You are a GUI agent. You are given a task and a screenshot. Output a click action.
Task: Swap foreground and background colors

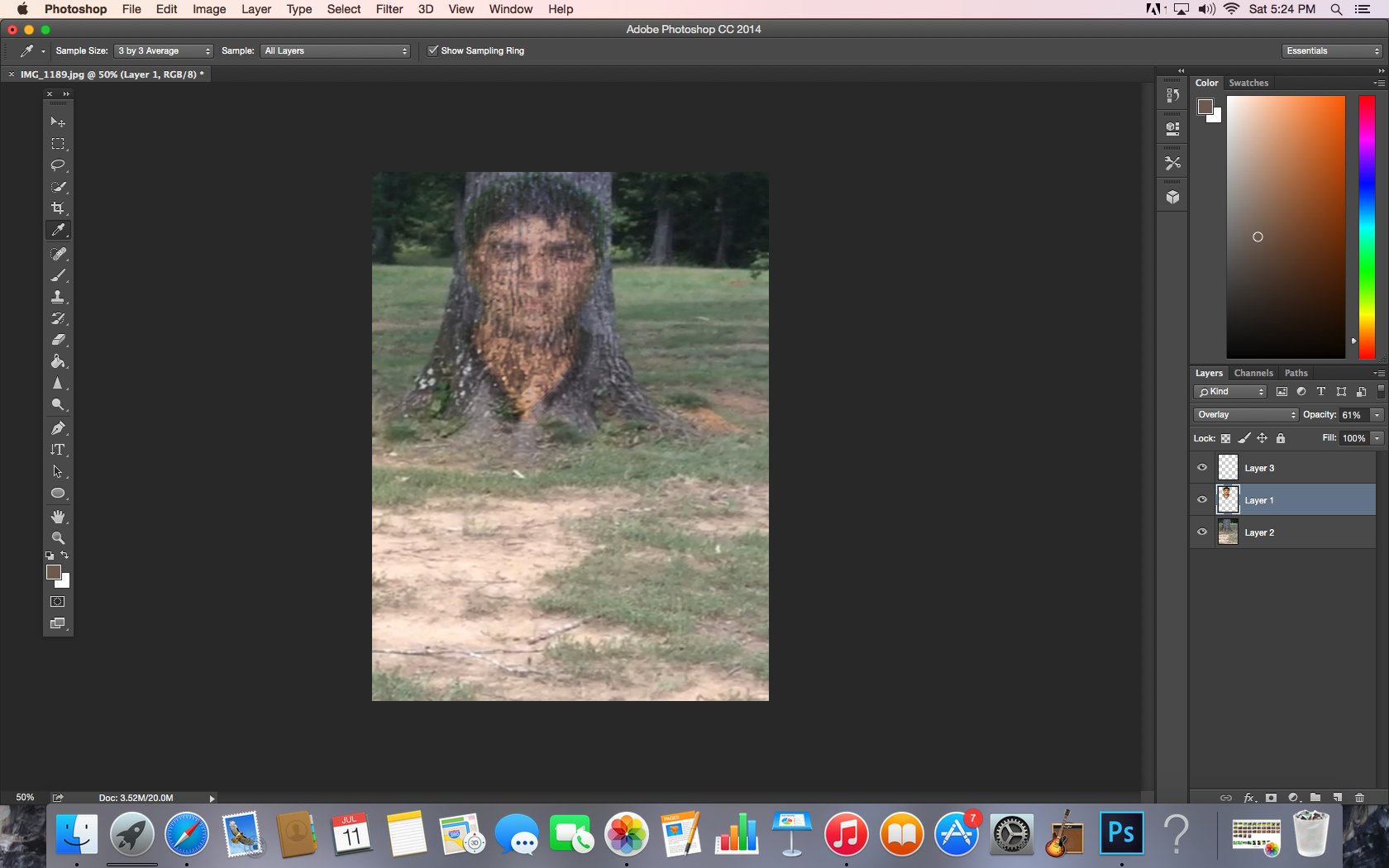pyautogui.click(x=65, y=555)
